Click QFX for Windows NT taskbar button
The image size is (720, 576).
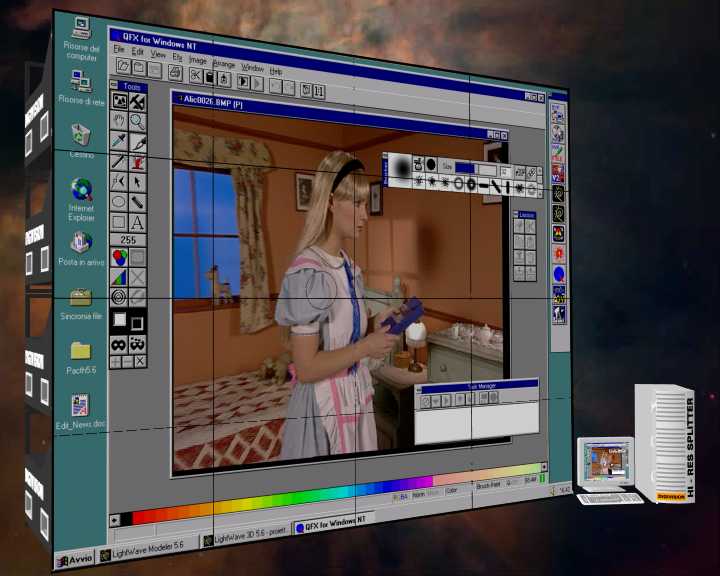click(332, 523)
